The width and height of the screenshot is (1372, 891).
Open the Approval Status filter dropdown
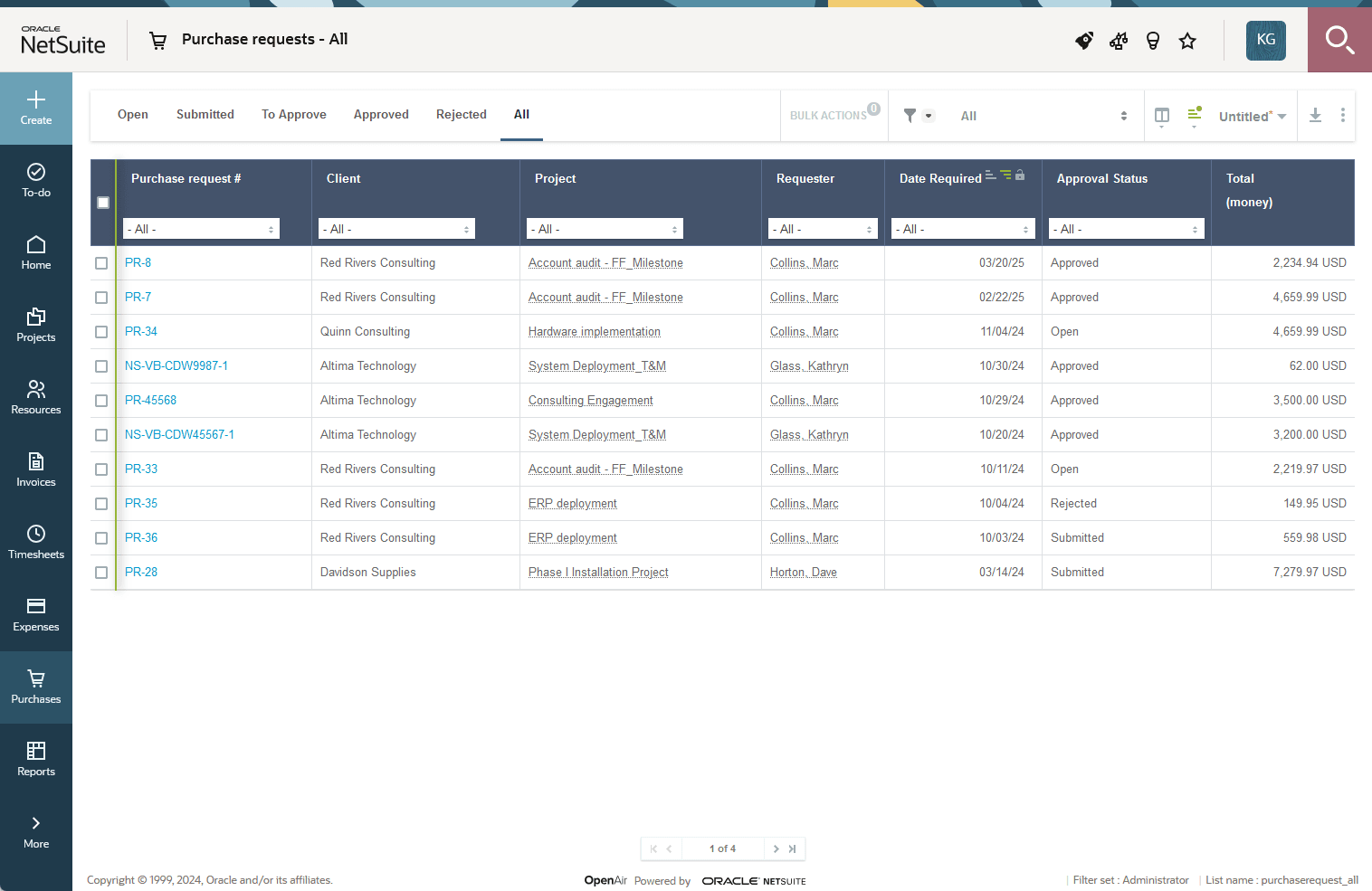[1127, 229]
